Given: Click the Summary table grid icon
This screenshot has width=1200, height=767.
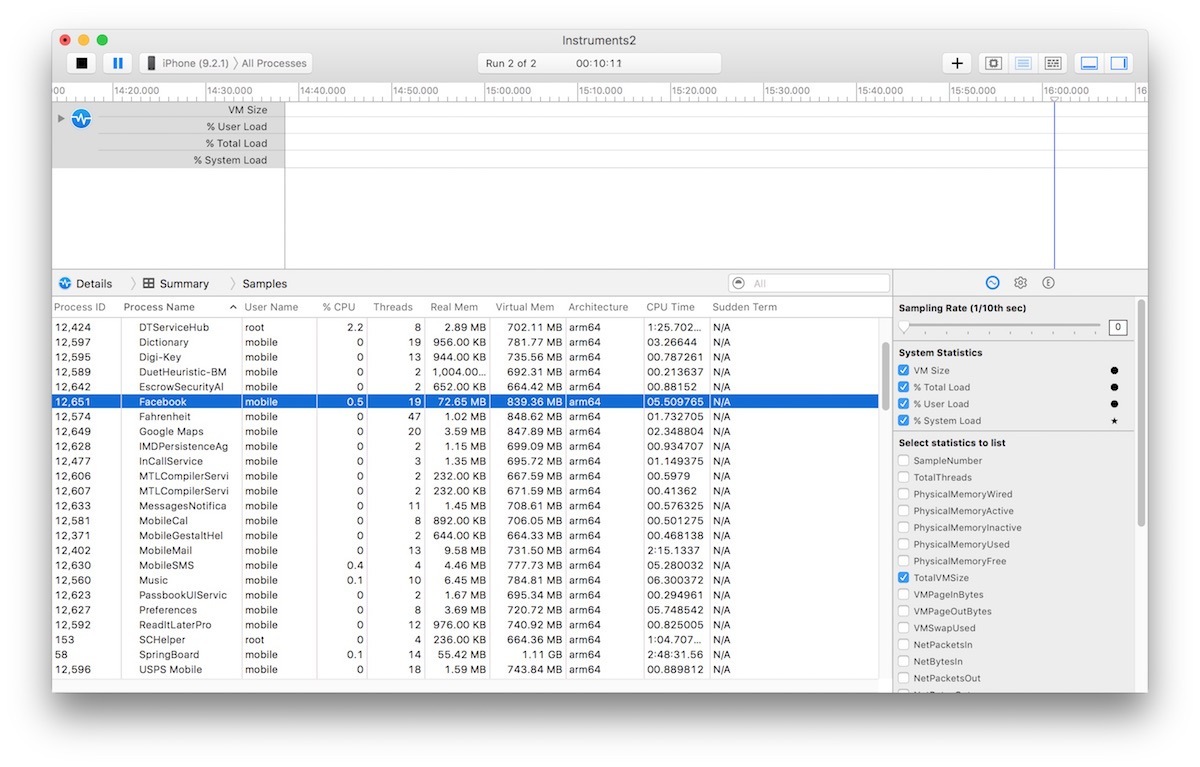Looking at the screenshot, I should point(149,283).
